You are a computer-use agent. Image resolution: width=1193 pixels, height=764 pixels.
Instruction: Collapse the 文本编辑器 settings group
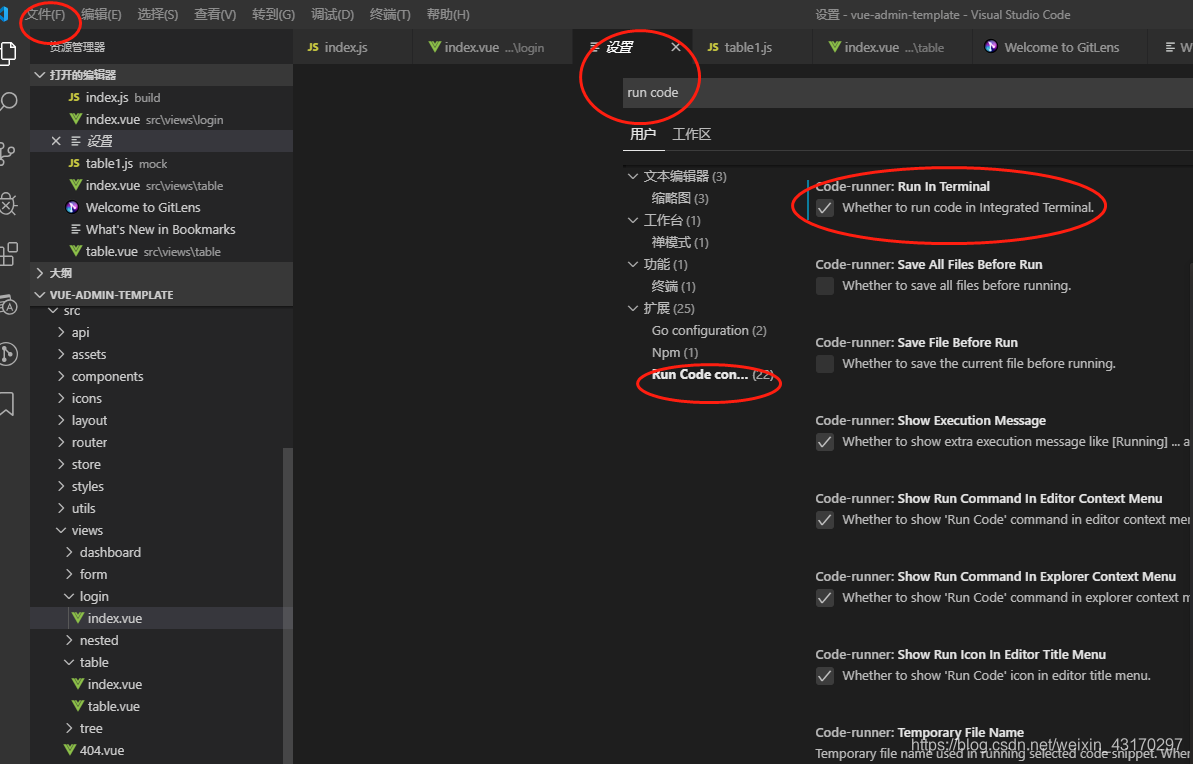[x=632, y=177]
